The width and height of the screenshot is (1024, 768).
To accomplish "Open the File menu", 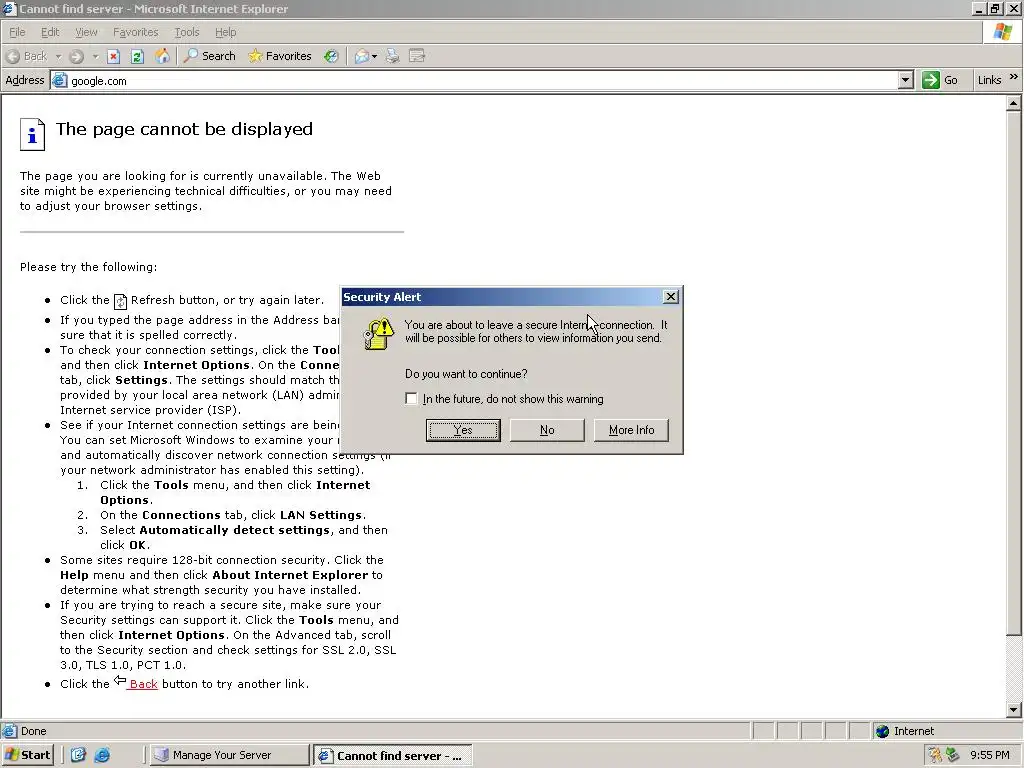I will 17,32.
